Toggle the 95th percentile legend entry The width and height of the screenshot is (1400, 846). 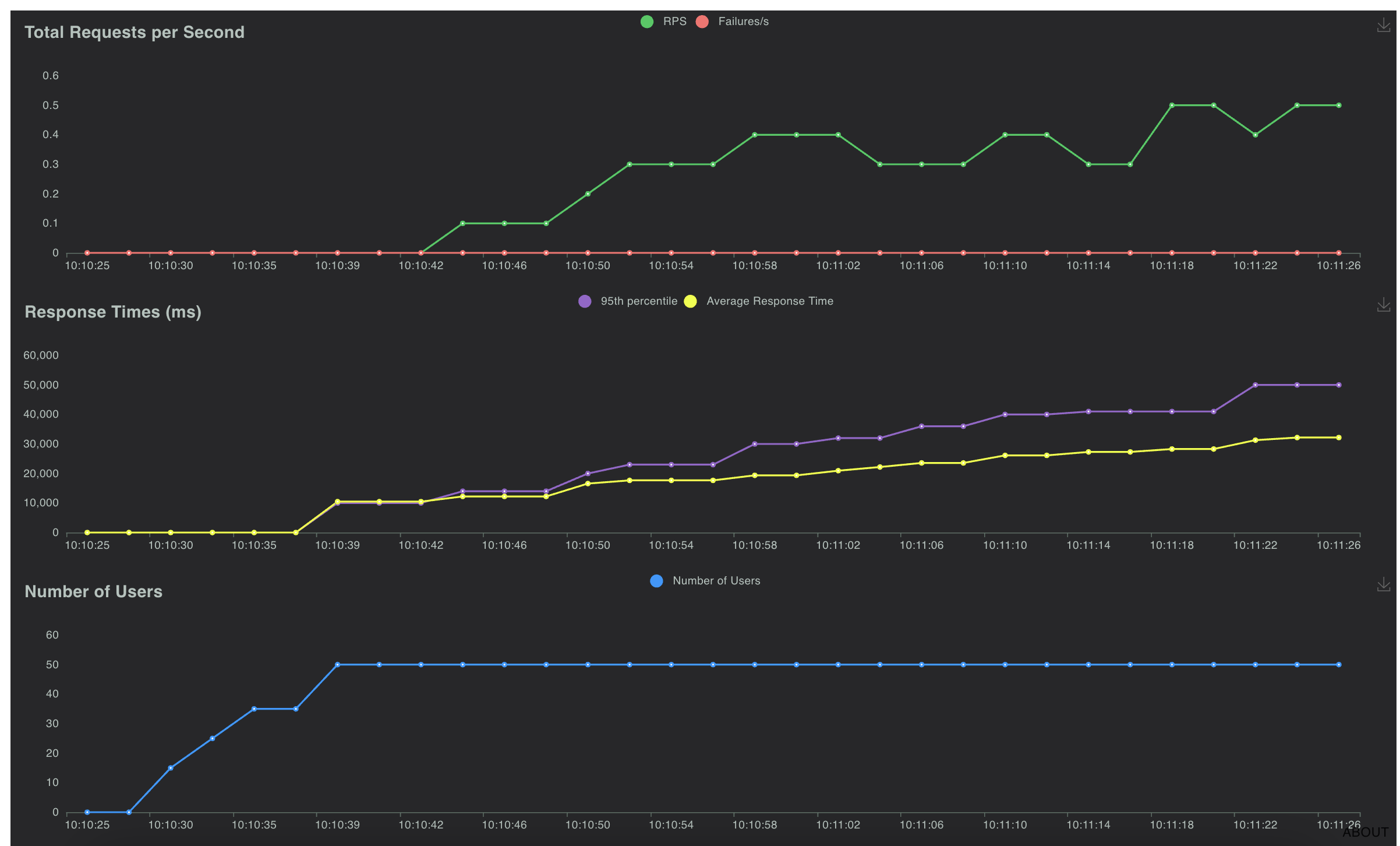coord(627,301)
